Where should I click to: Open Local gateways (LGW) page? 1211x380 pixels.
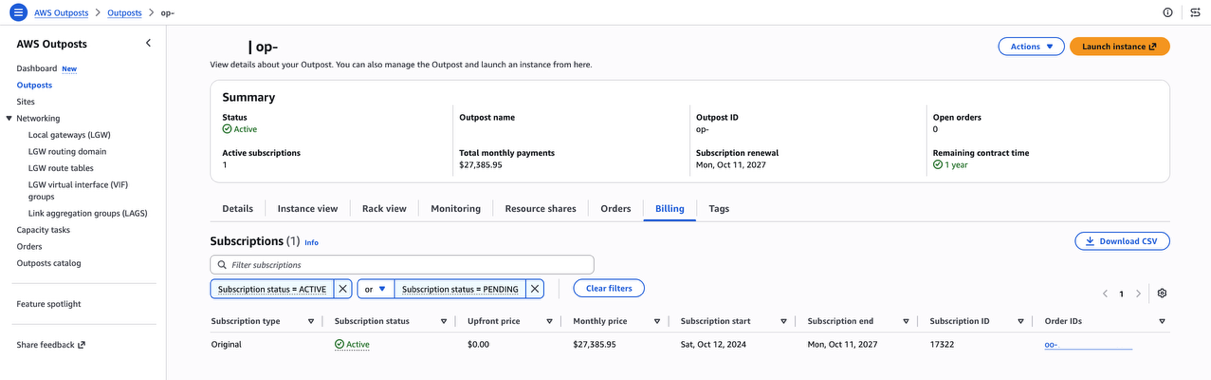click(69, 134)
